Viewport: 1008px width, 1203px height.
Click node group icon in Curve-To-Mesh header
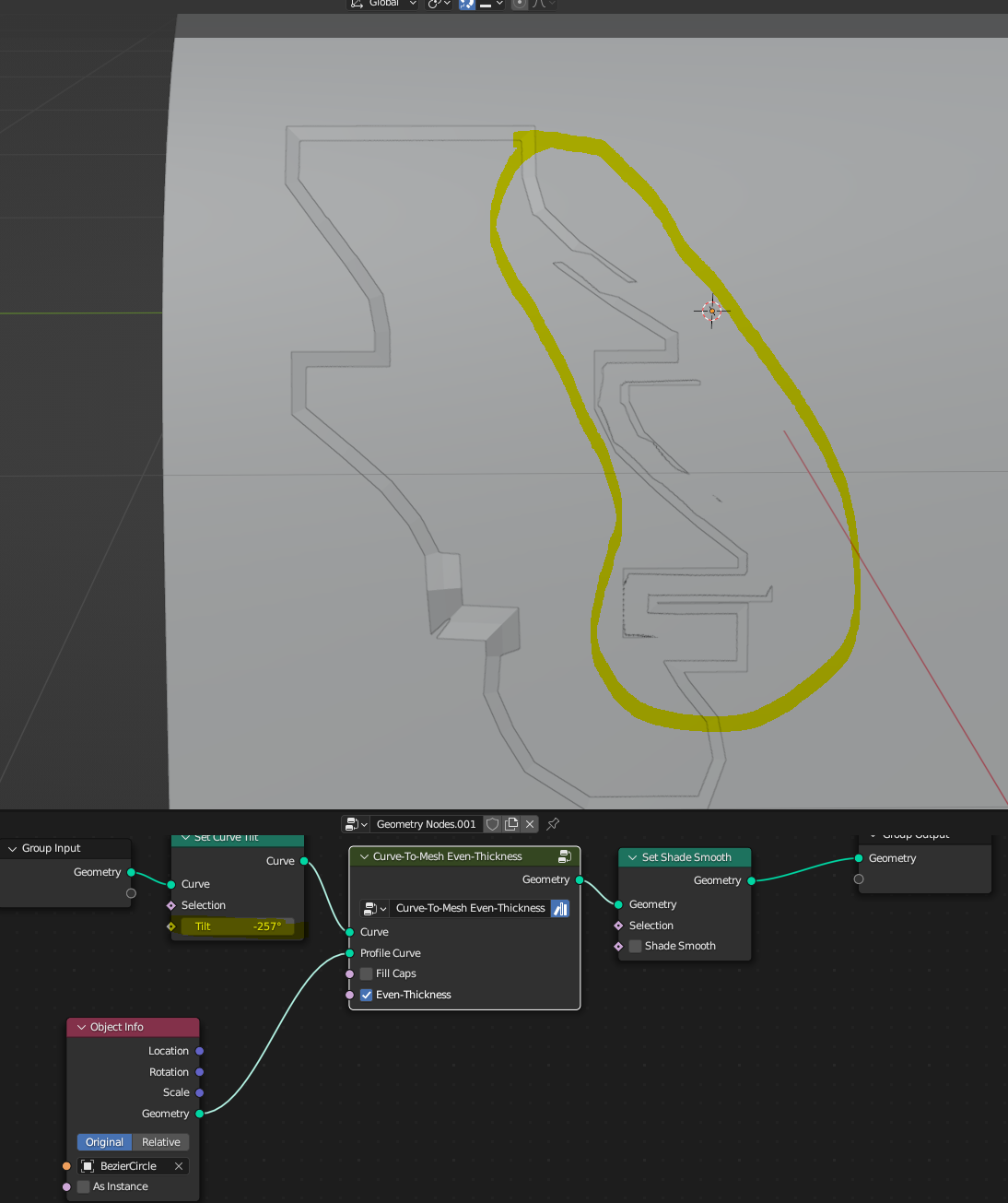pyautogui.click(x=565, y=856)
